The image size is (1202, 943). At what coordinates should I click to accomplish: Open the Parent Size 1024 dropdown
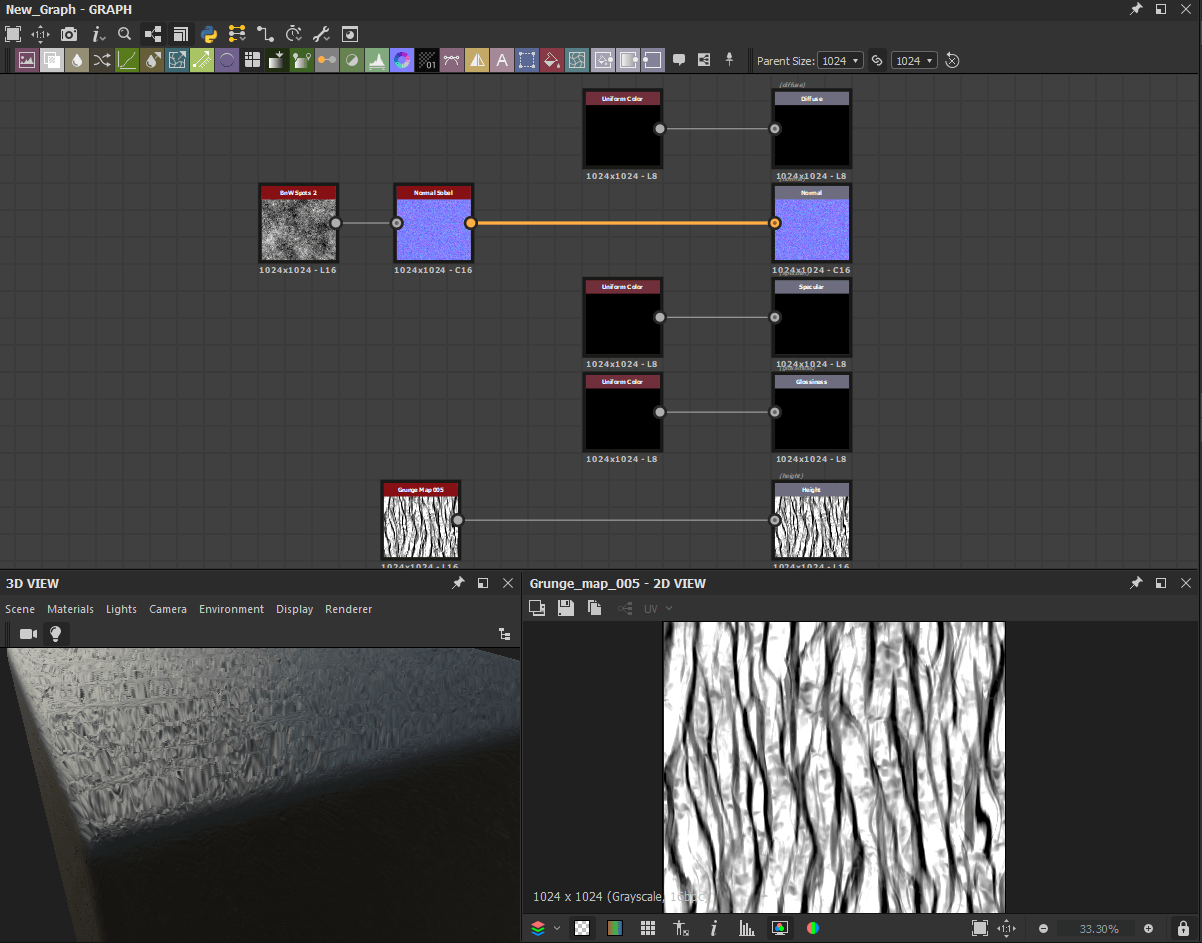840,60
